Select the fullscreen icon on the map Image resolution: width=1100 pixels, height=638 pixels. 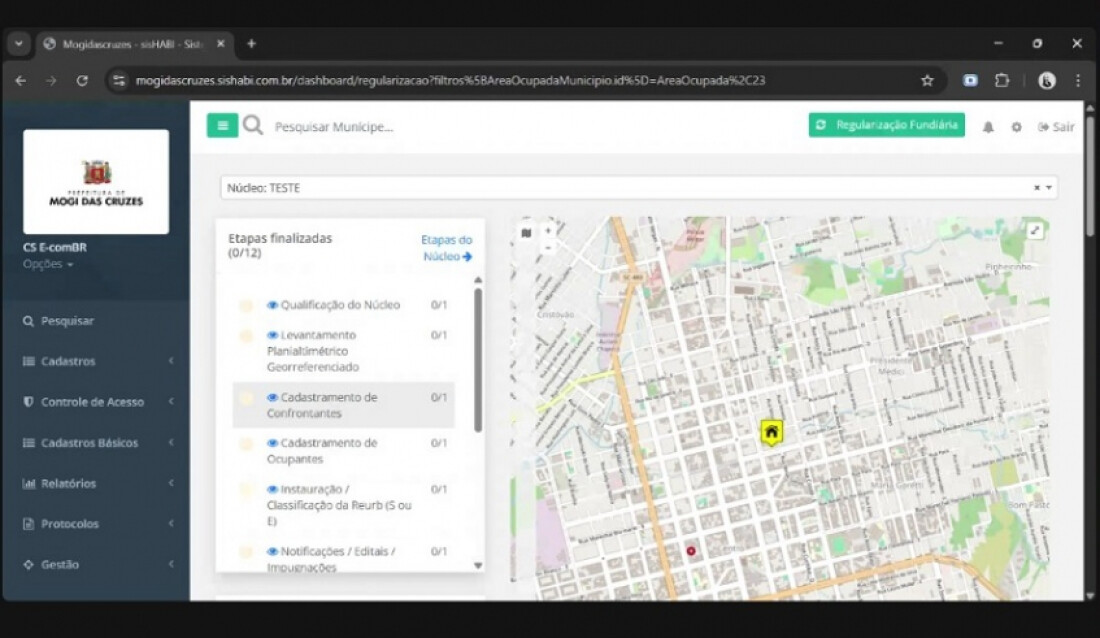tap(1035, 230)
